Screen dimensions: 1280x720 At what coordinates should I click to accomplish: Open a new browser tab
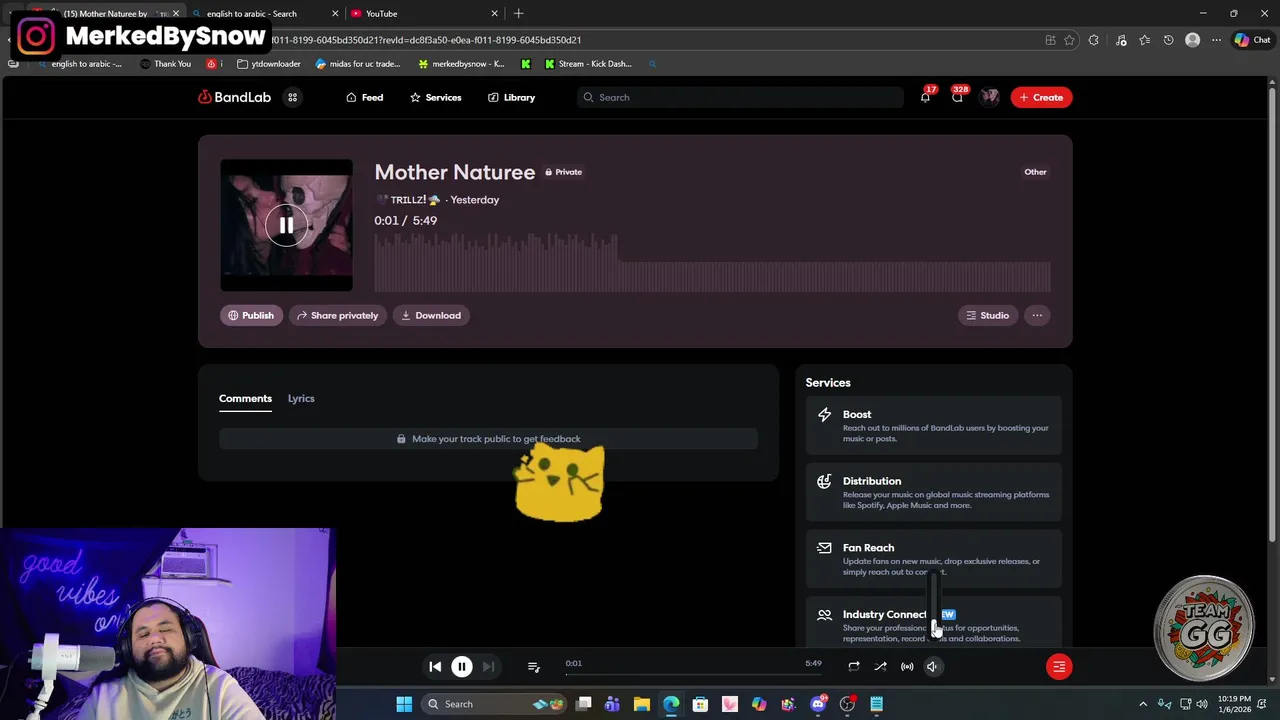tap(518, 13)
